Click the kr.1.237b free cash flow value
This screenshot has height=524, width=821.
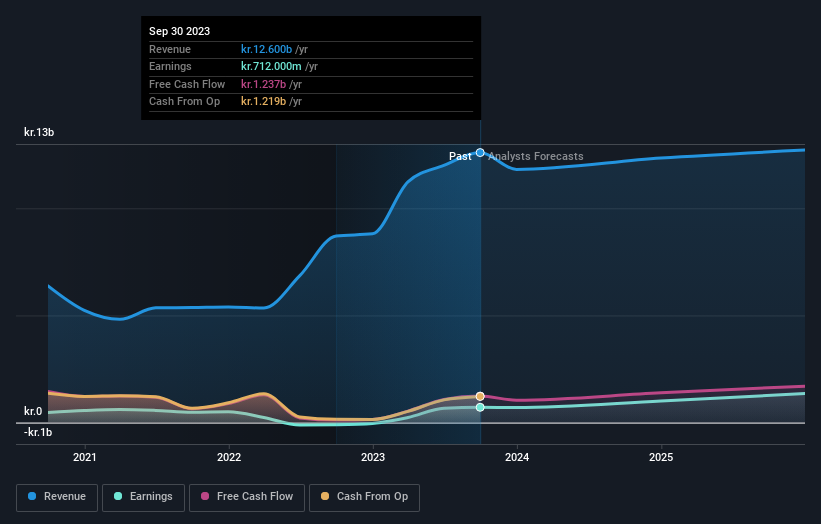pos(263,84)
